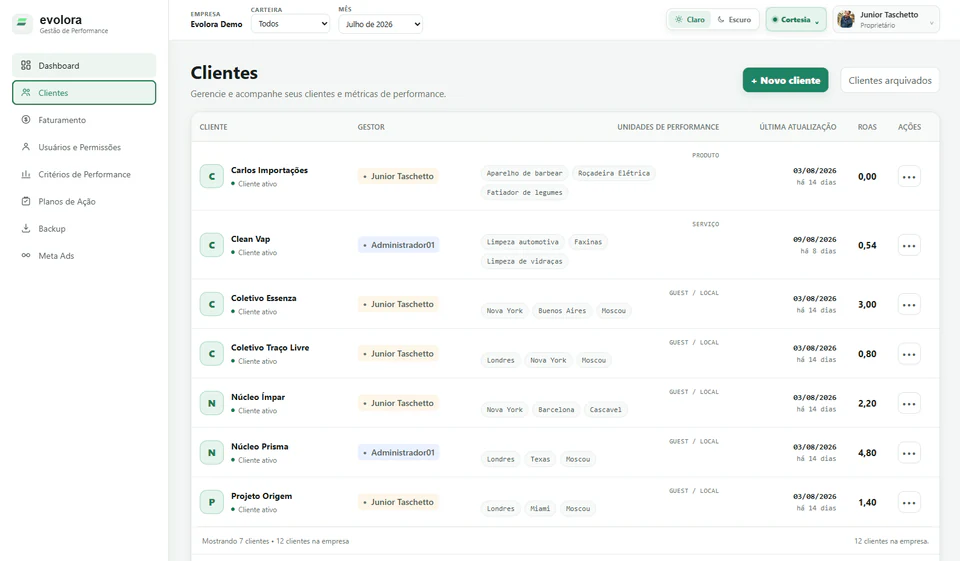Click the Cascavel tag
This screenshot has width=960, height=561.
[x=606, y=410]
